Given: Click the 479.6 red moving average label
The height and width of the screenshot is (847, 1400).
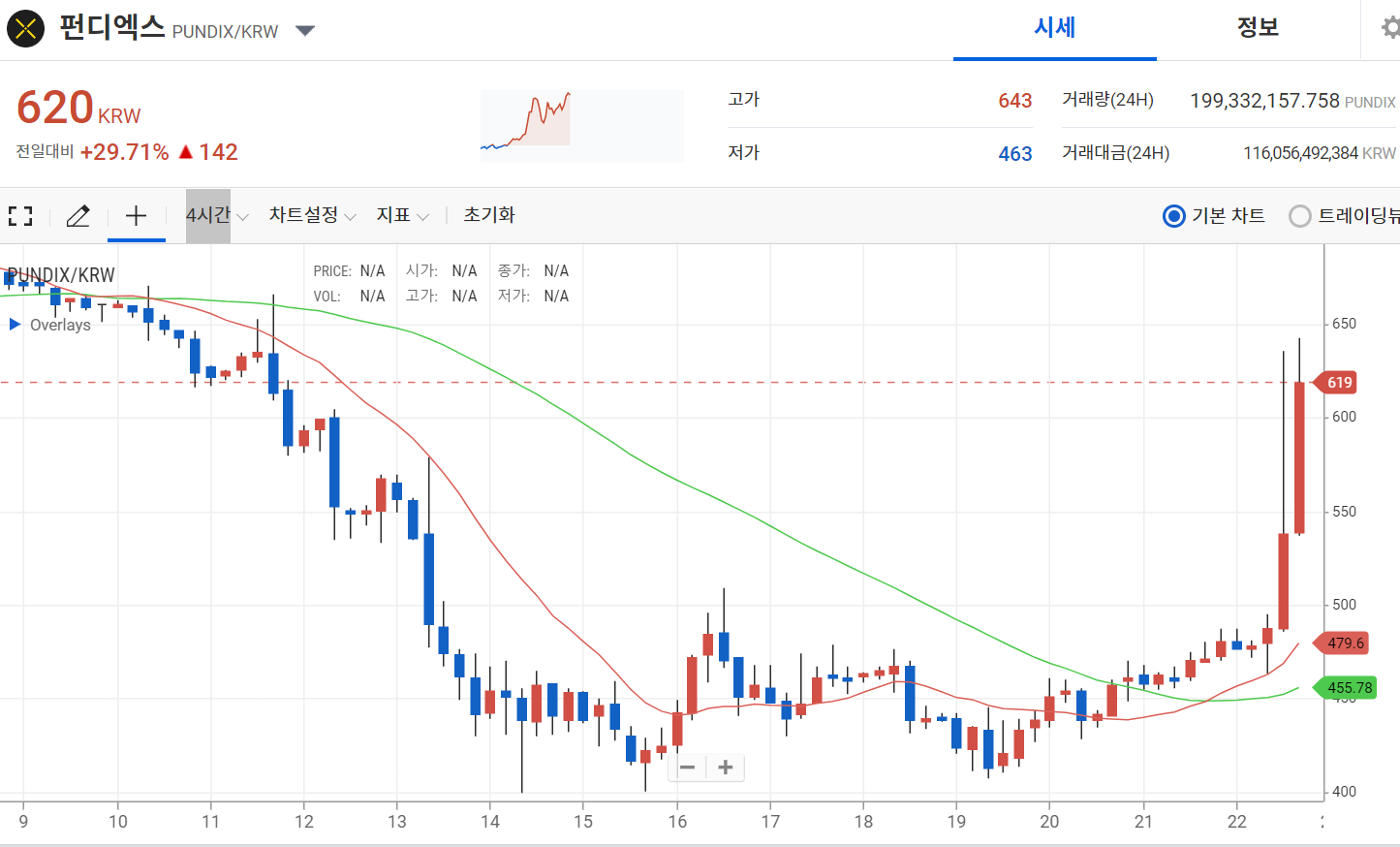Looking at the screenshot, I should pyautogui.click(x=1340, y=643).
